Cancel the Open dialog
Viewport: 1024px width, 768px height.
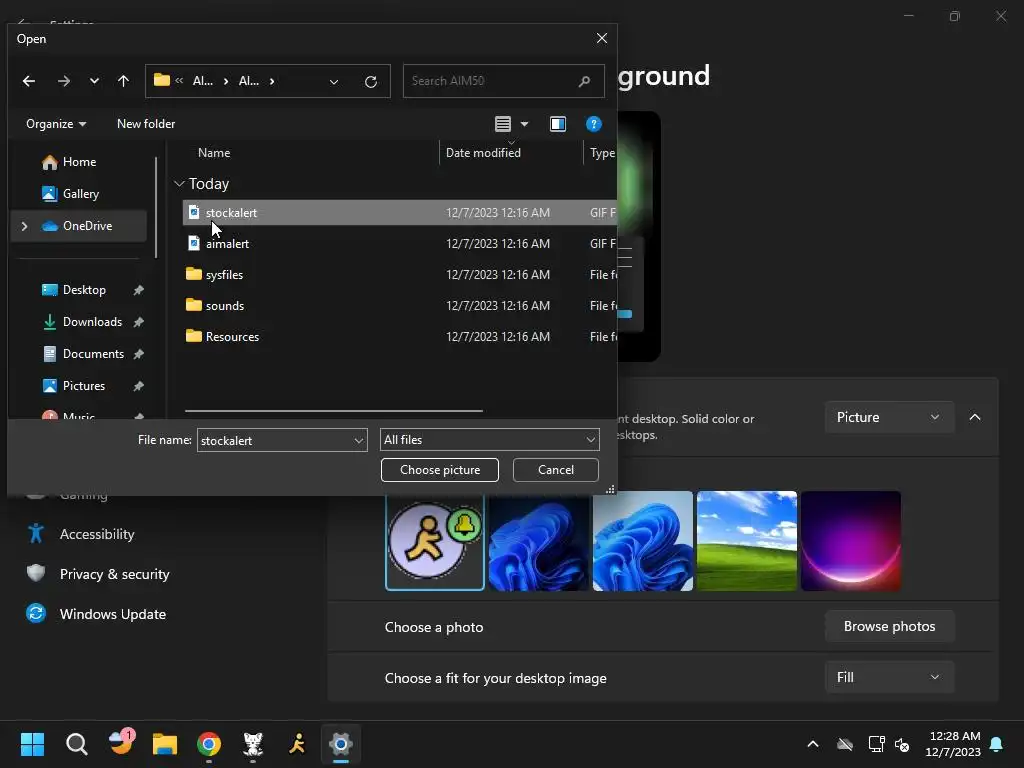point(556,470)
